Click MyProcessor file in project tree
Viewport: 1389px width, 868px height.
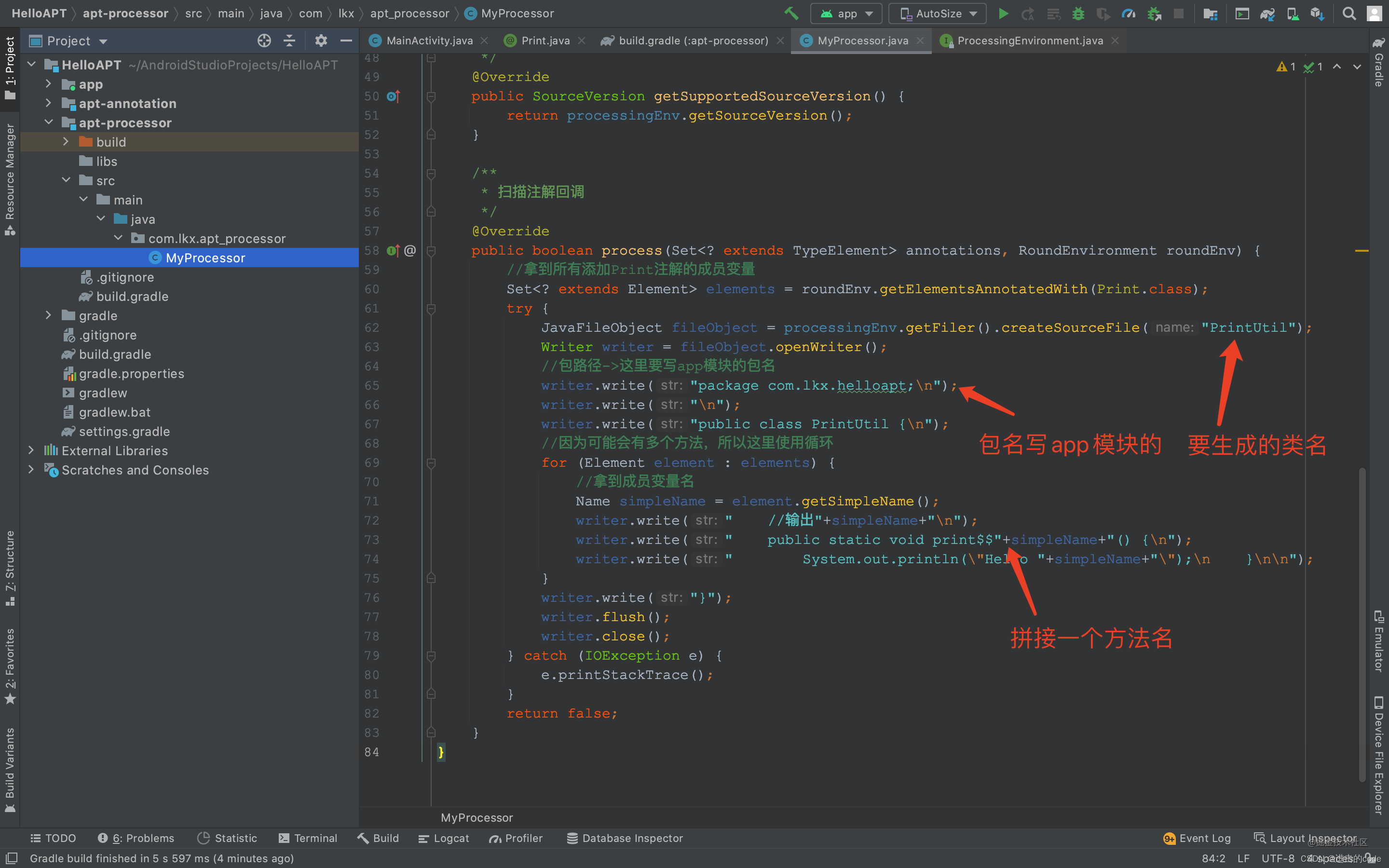click(205, 257)
